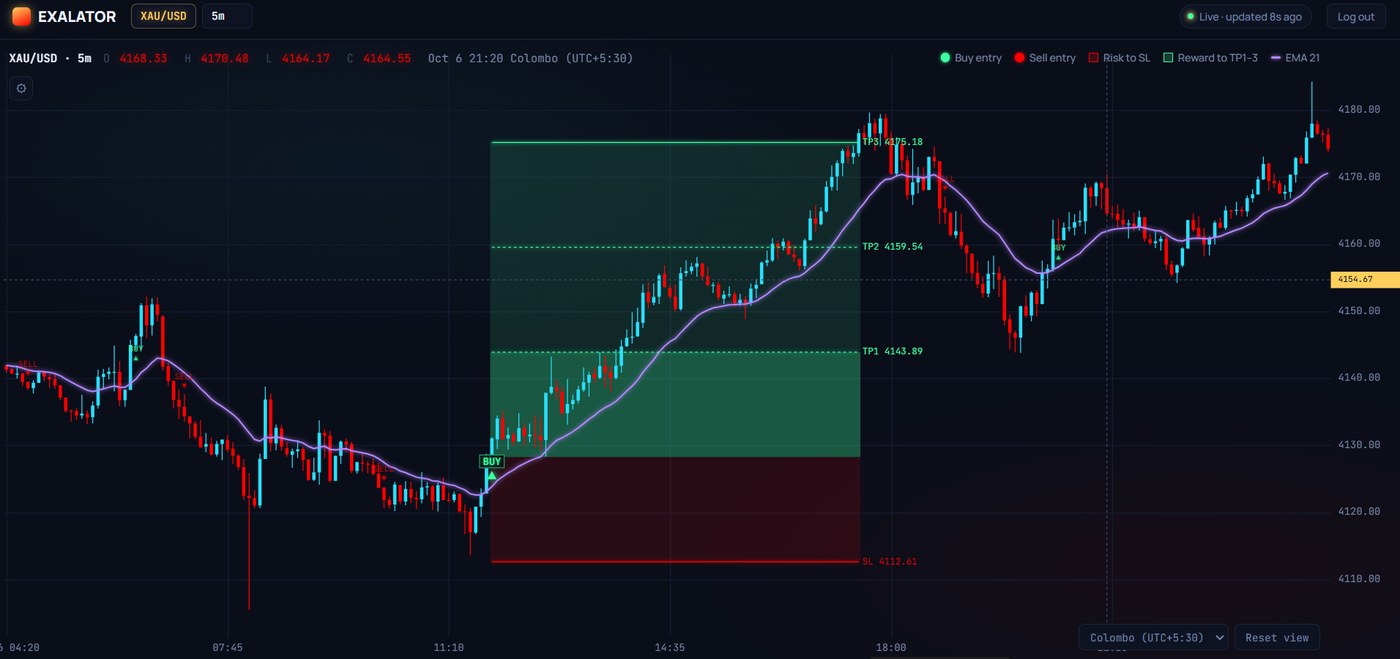
Task: Click the 4180.00 price axis label
Action: [x=1359, y=110]
